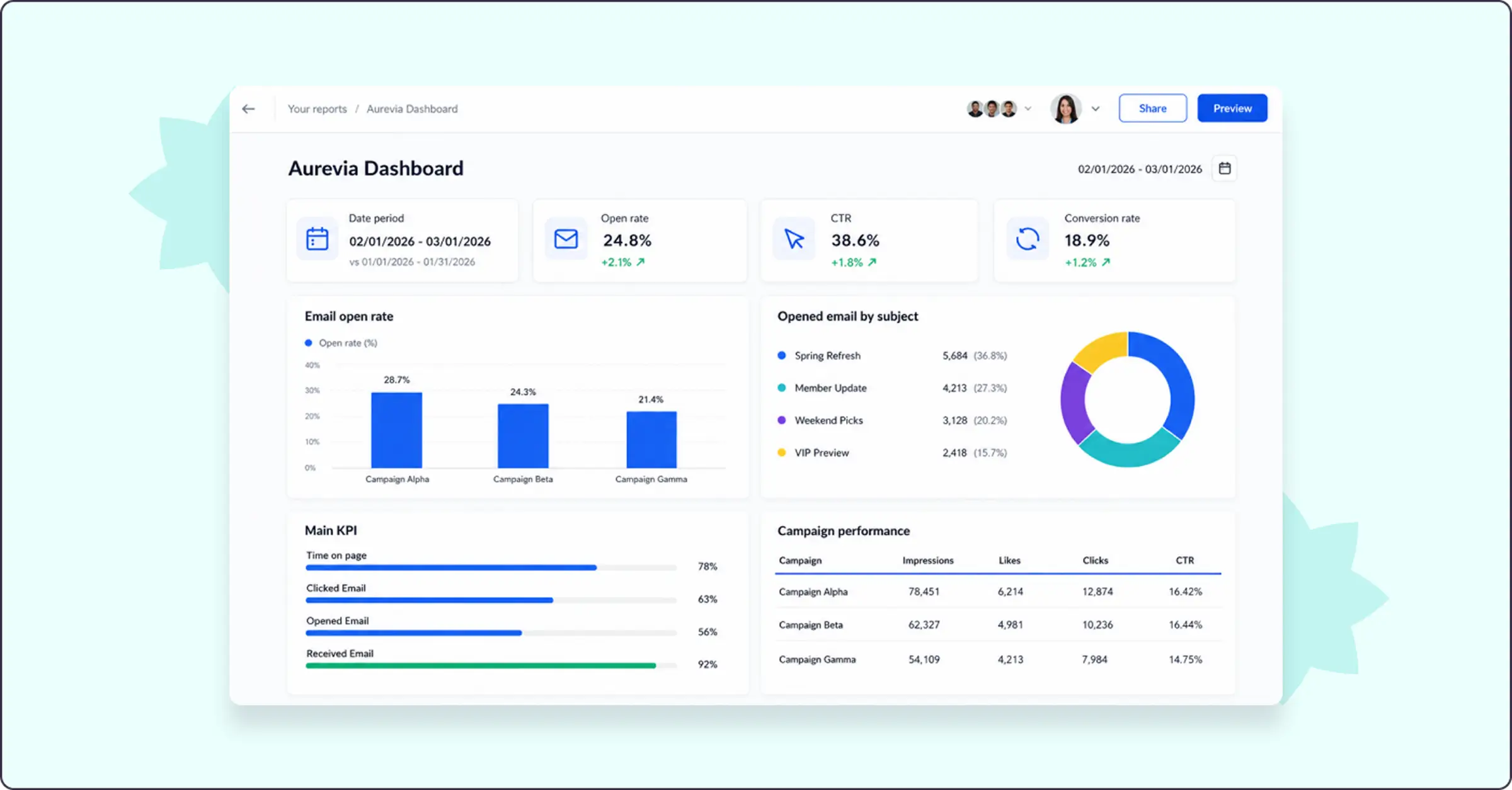
Task: Click the 78,451 impressions value
Action: [x=924, y=592]
